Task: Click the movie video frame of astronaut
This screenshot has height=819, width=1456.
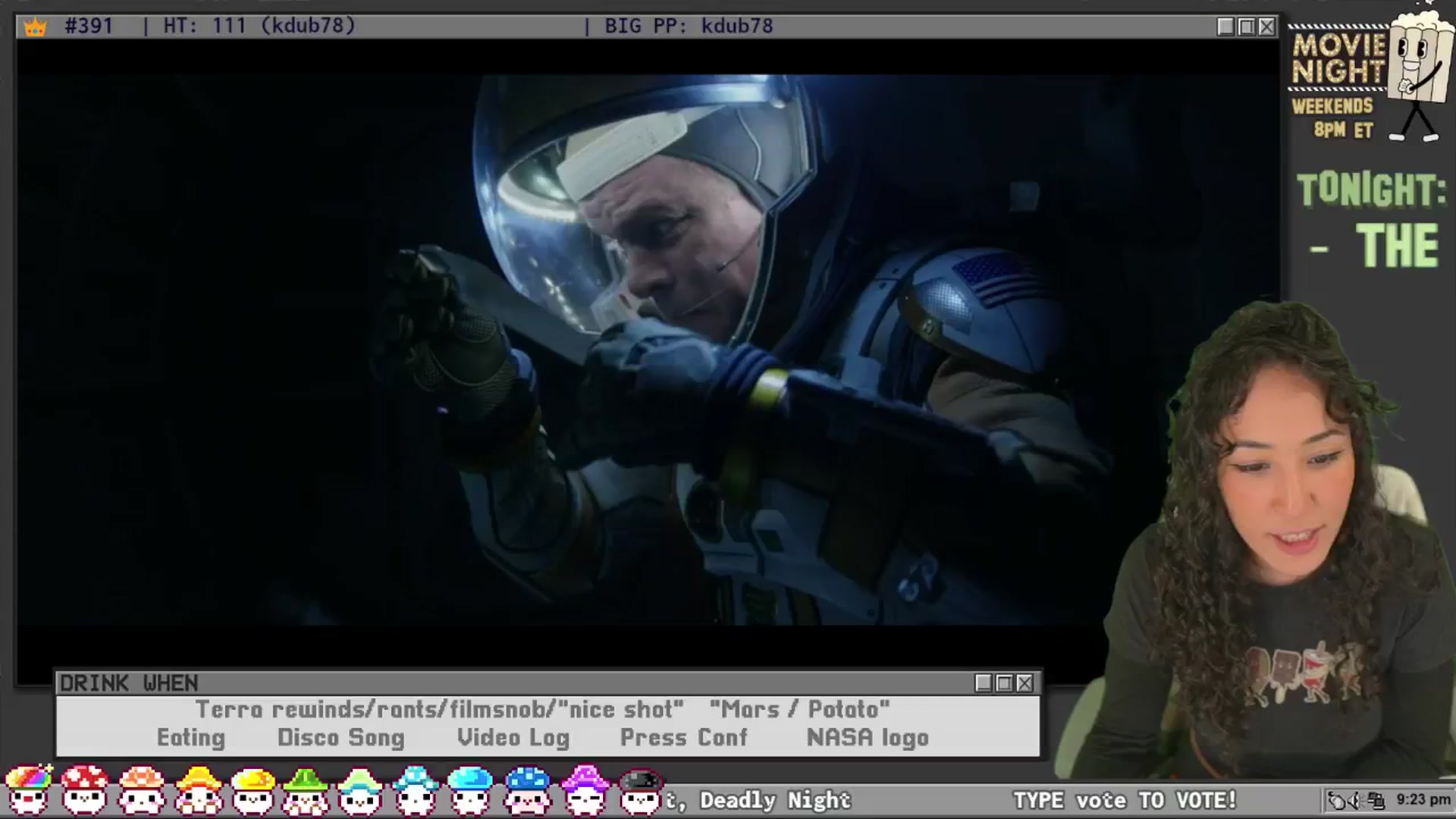Action: 647,350
